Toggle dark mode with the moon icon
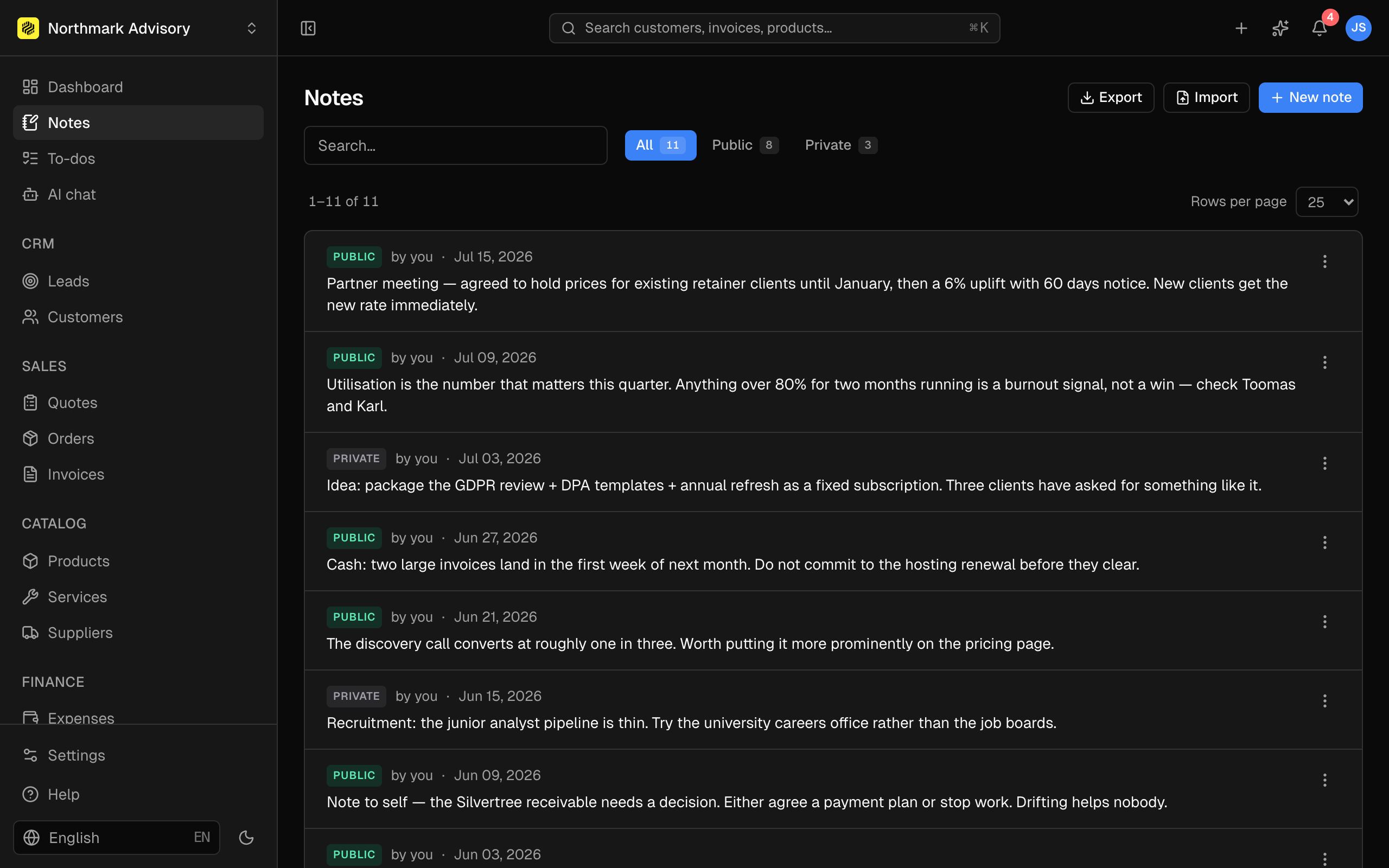 pyautogui.click(x=246, y=838)
